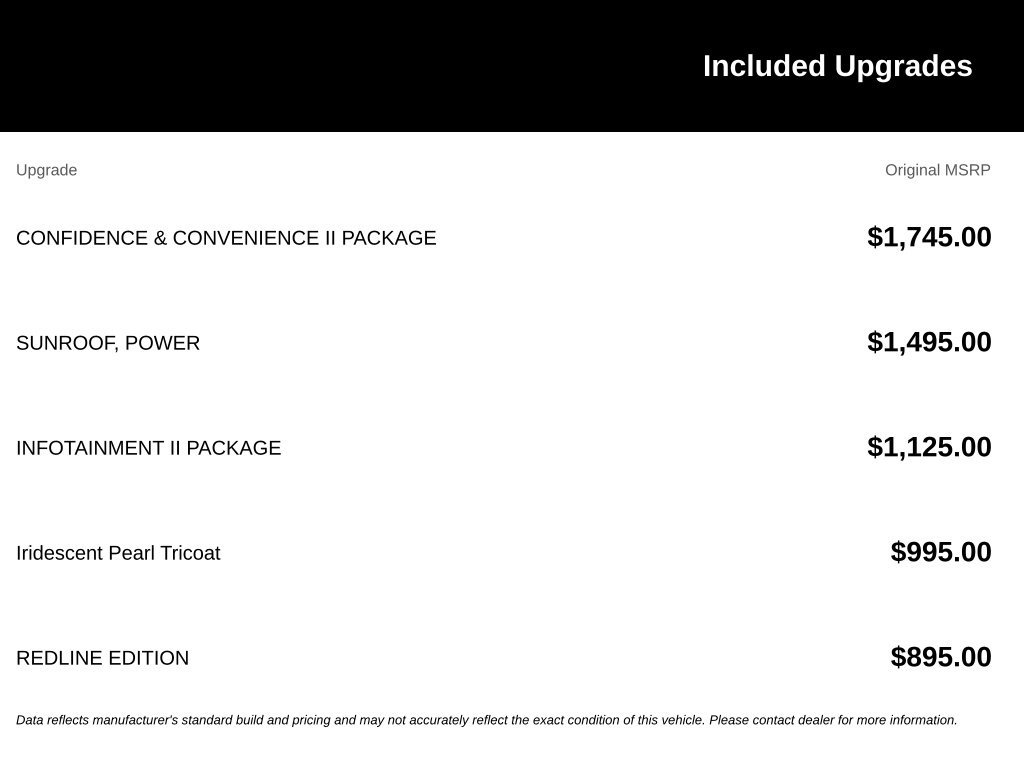Select INFOTAINMENT II PACKAGE upgrade label
The width and height of the screenshot is (1024, 768).
tap(148, 448)
